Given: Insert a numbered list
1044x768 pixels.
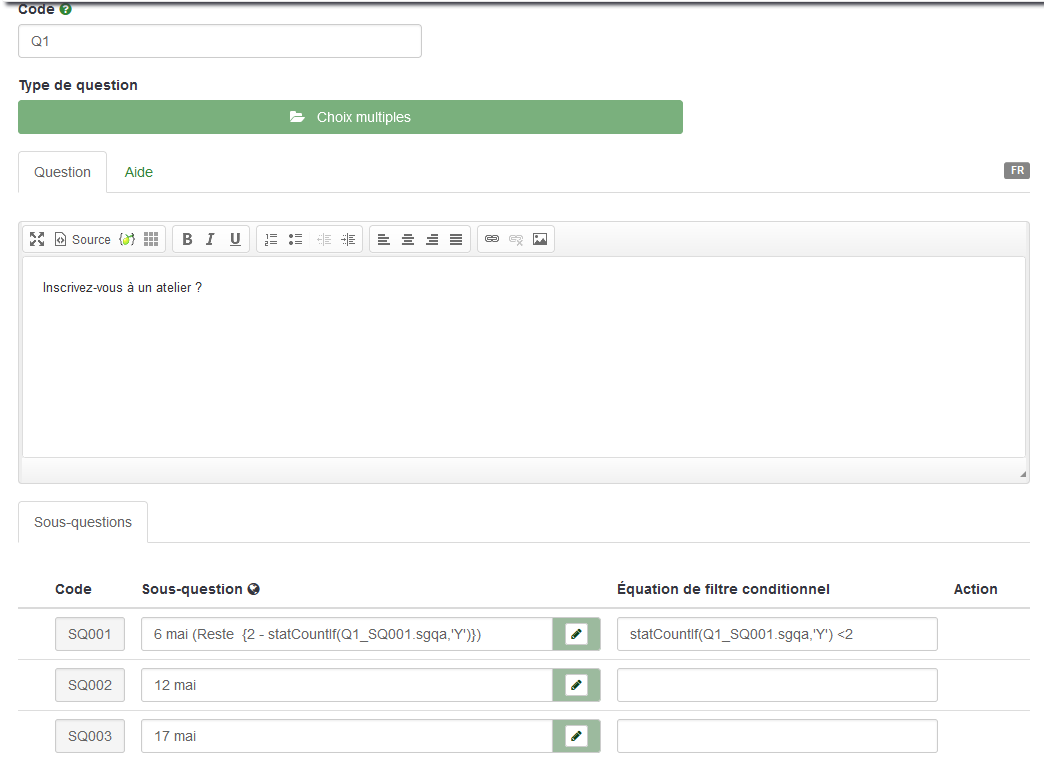Looking at the screenshot, I should (x=271, y=239).
